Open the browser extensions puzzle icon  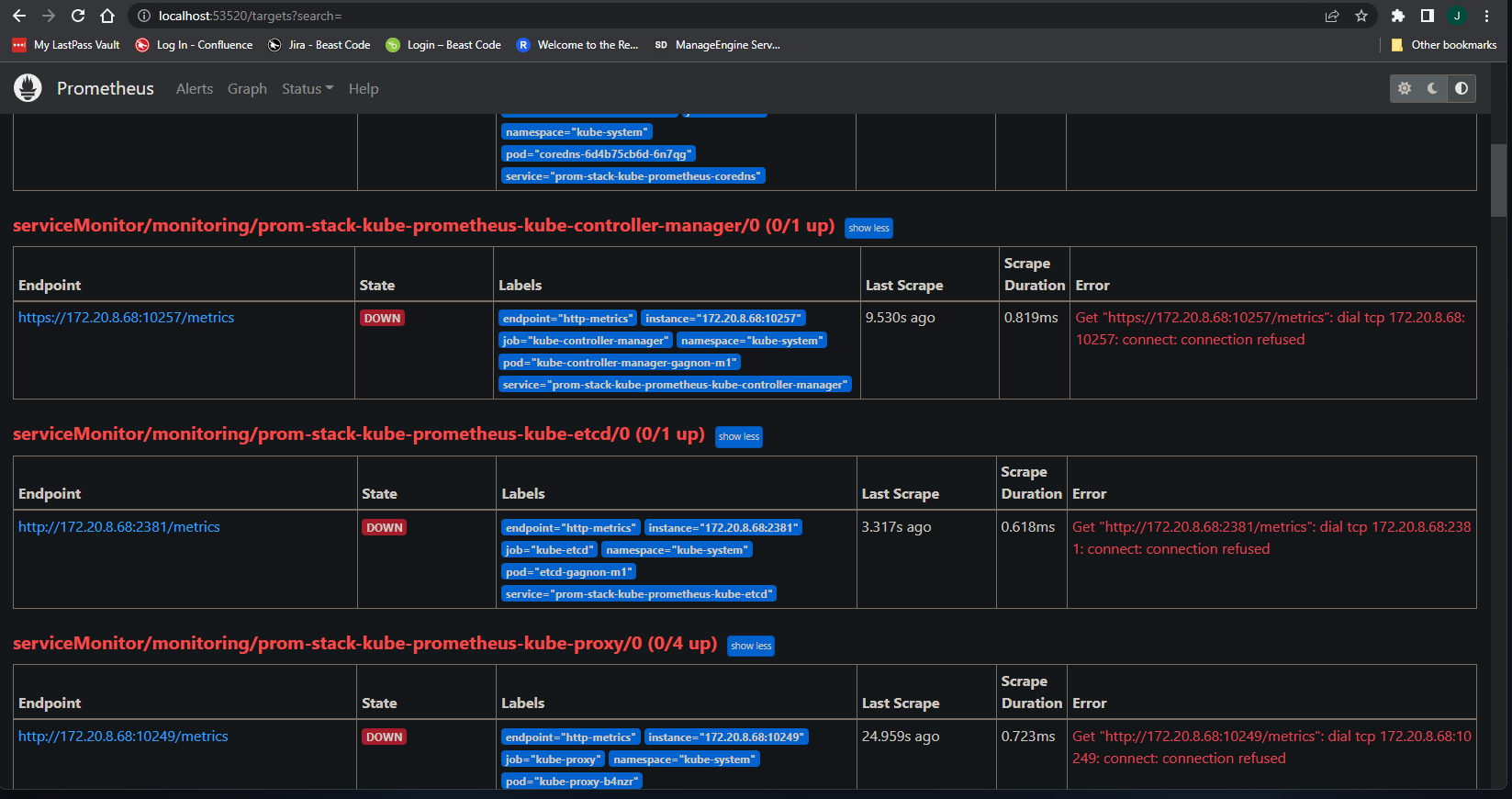1398,16
